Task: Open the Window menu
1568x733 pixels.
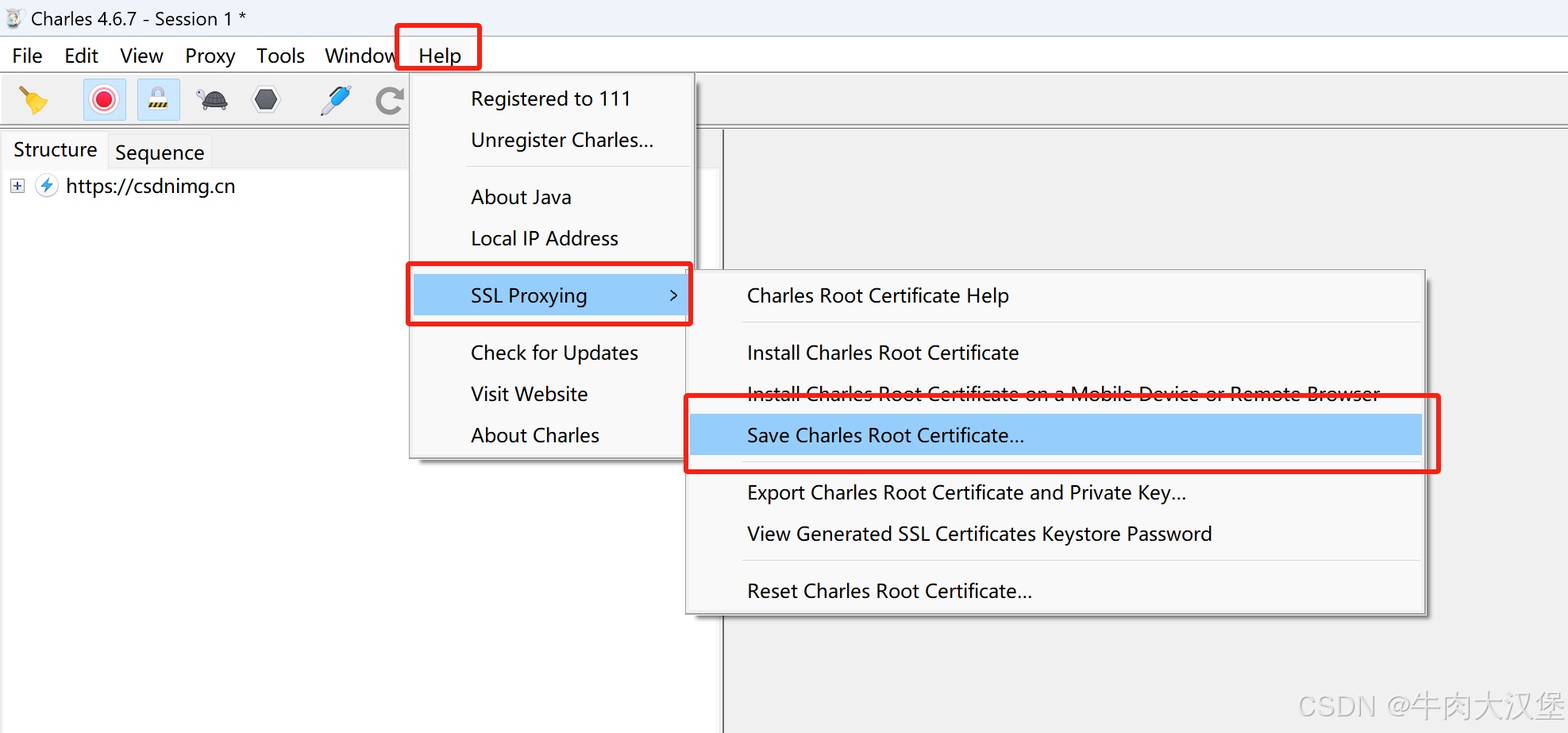Action: pos(360,56)
